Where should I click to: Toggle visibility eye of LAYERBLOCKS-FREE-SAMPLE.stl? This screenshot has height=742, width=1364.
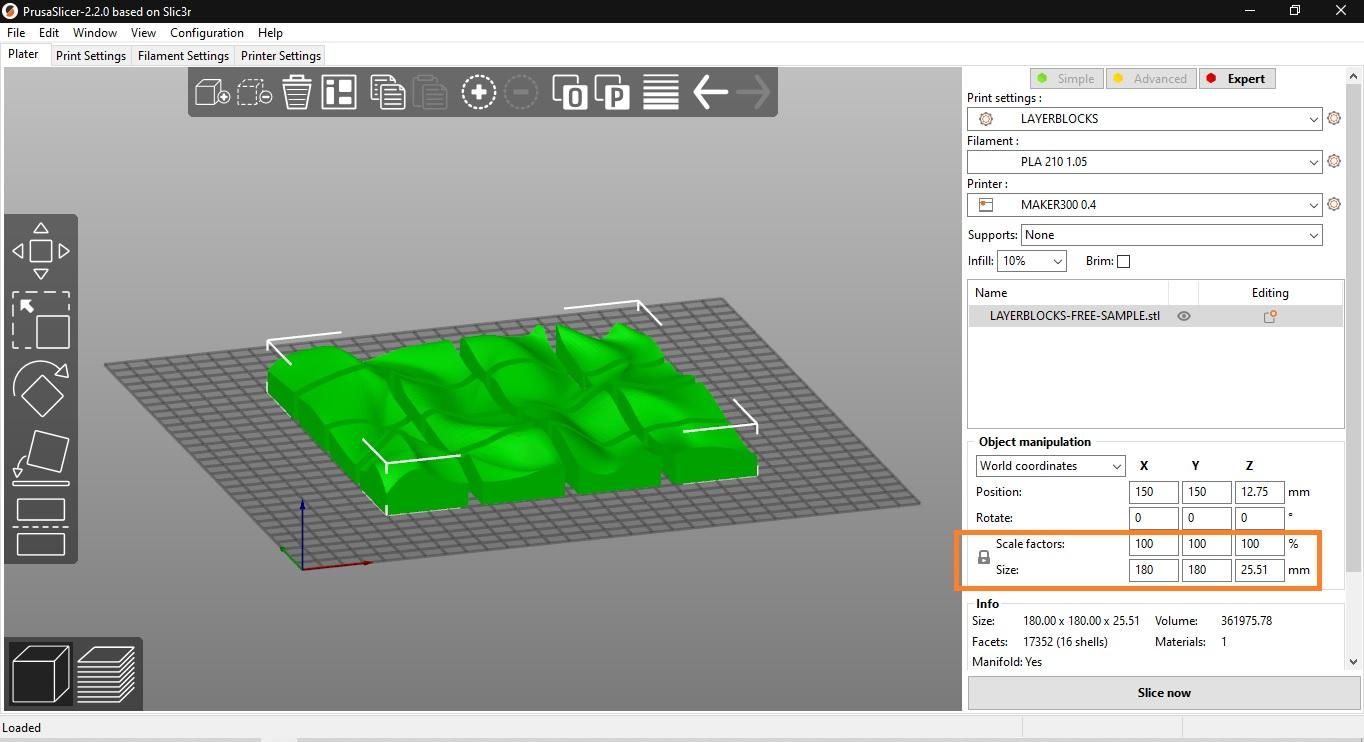click(x=1184, y=316)
